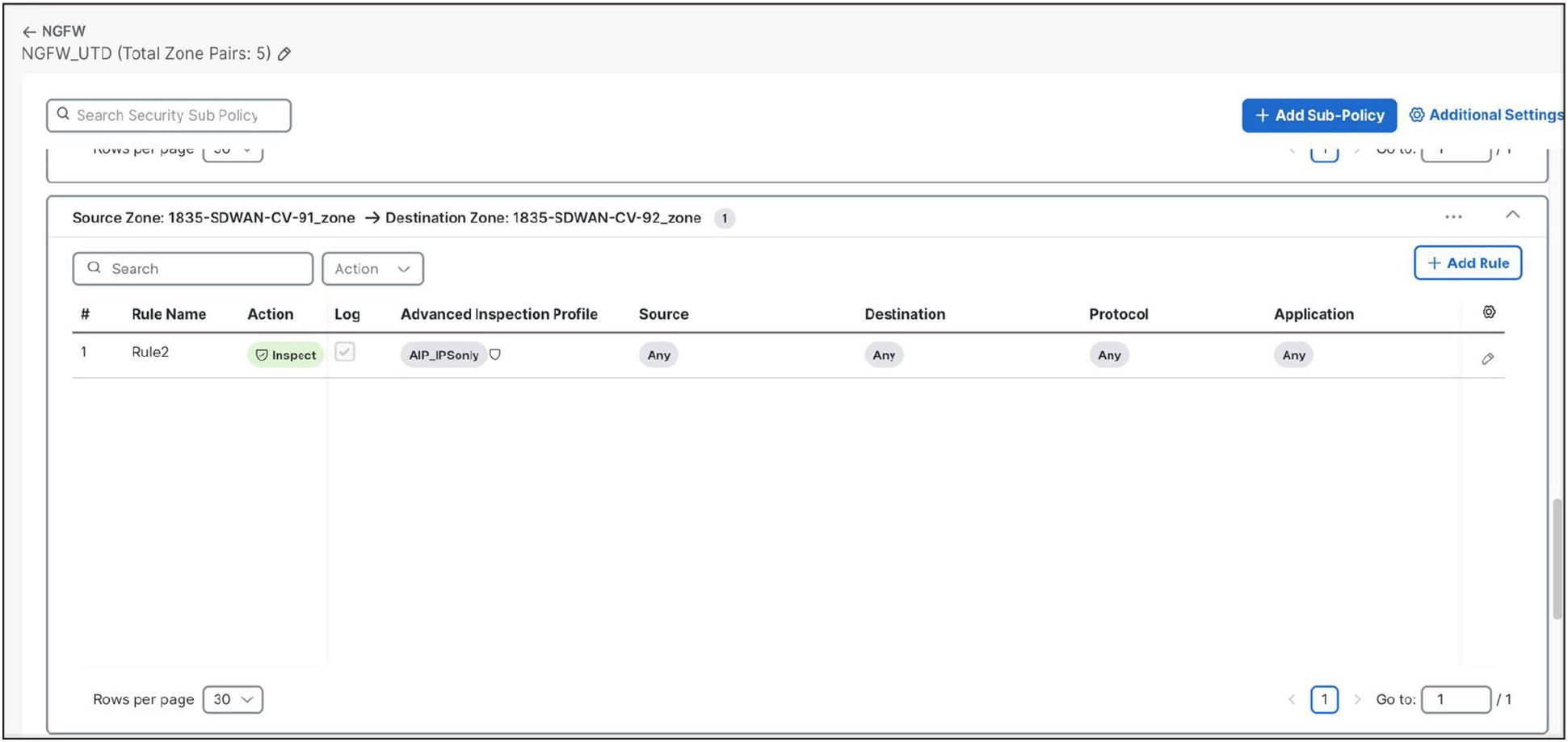1568x742 pixels.
Task: Toggle the Log checkbox for Rule2
Action: point(345,352)
